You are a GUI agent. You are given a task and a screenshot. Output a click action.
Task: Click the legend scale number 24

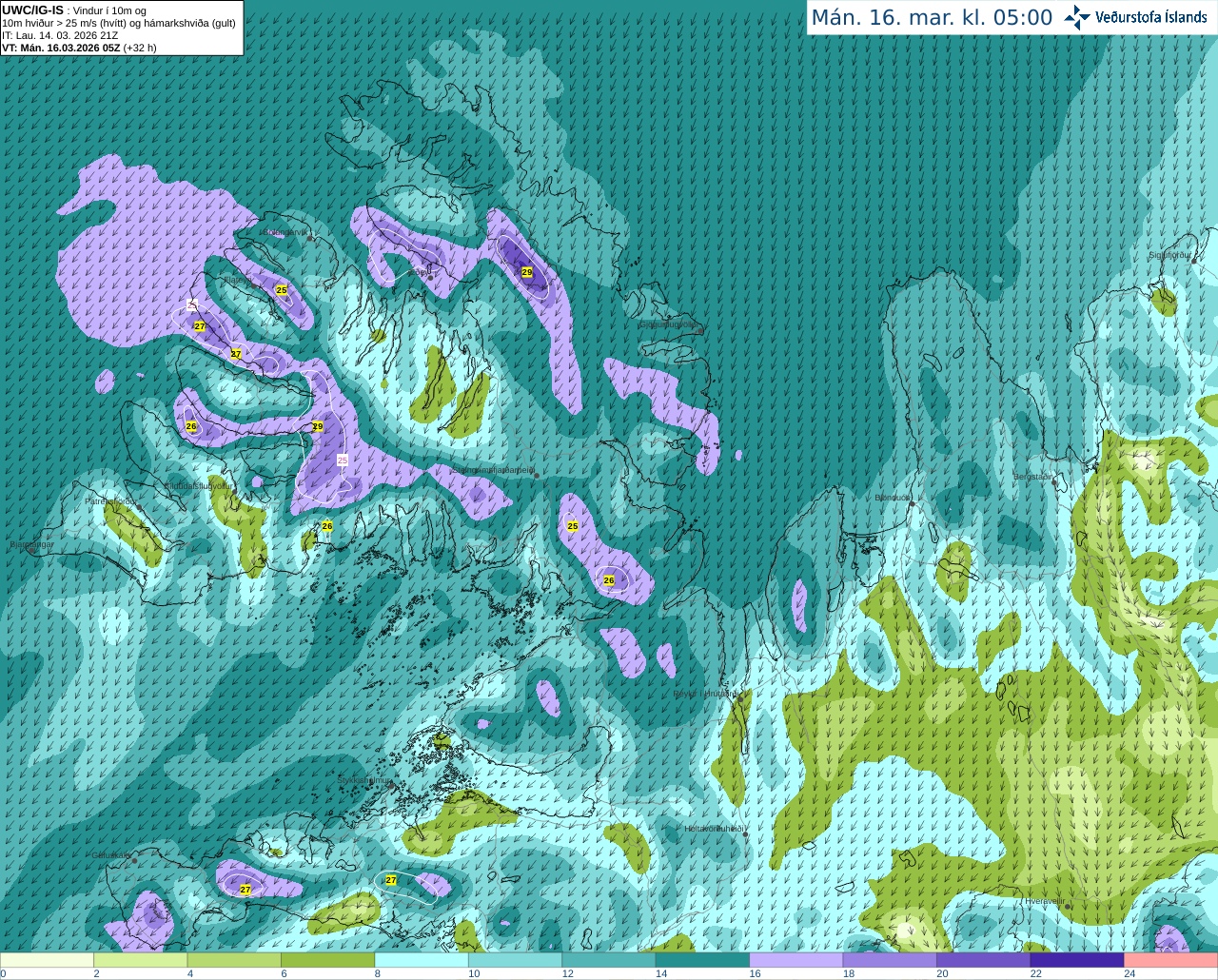(x=1130, y=973)
